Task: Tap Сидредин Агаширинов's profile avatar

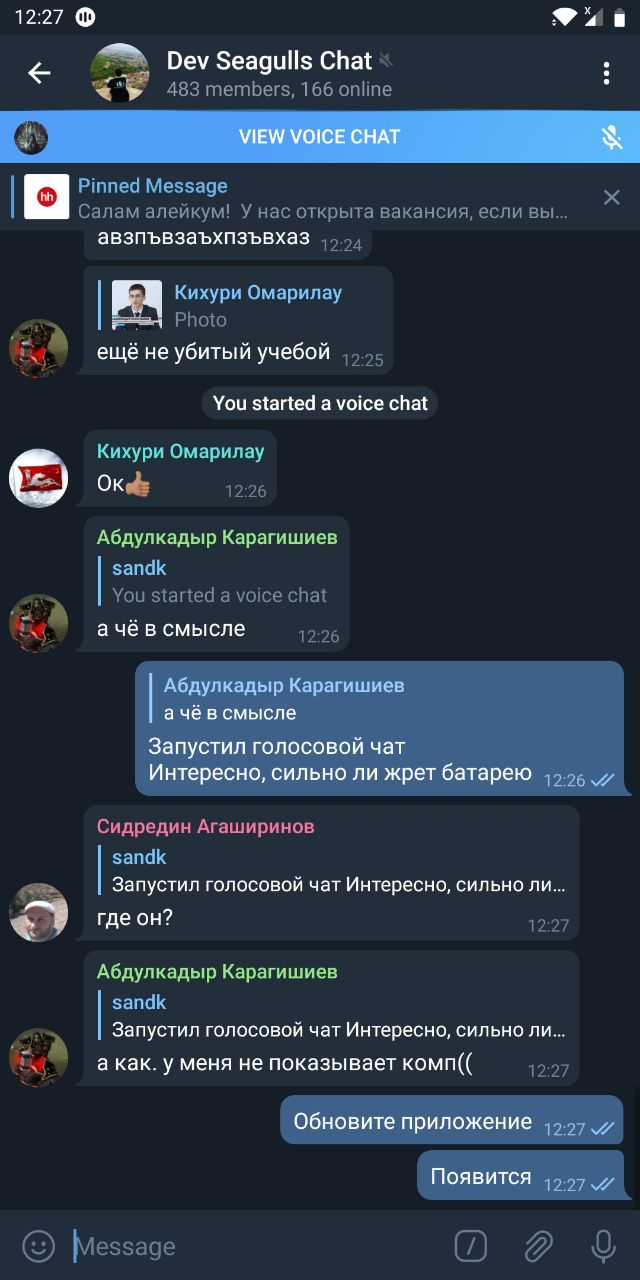Action: point(39,912)
